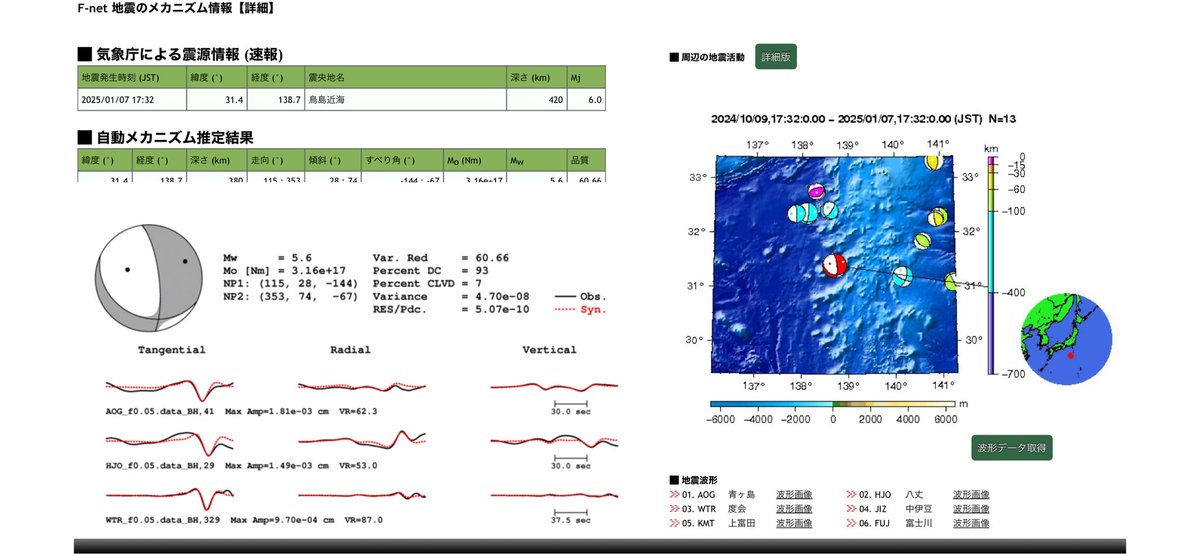Click the Obs. legend entry

coord(581,297)
